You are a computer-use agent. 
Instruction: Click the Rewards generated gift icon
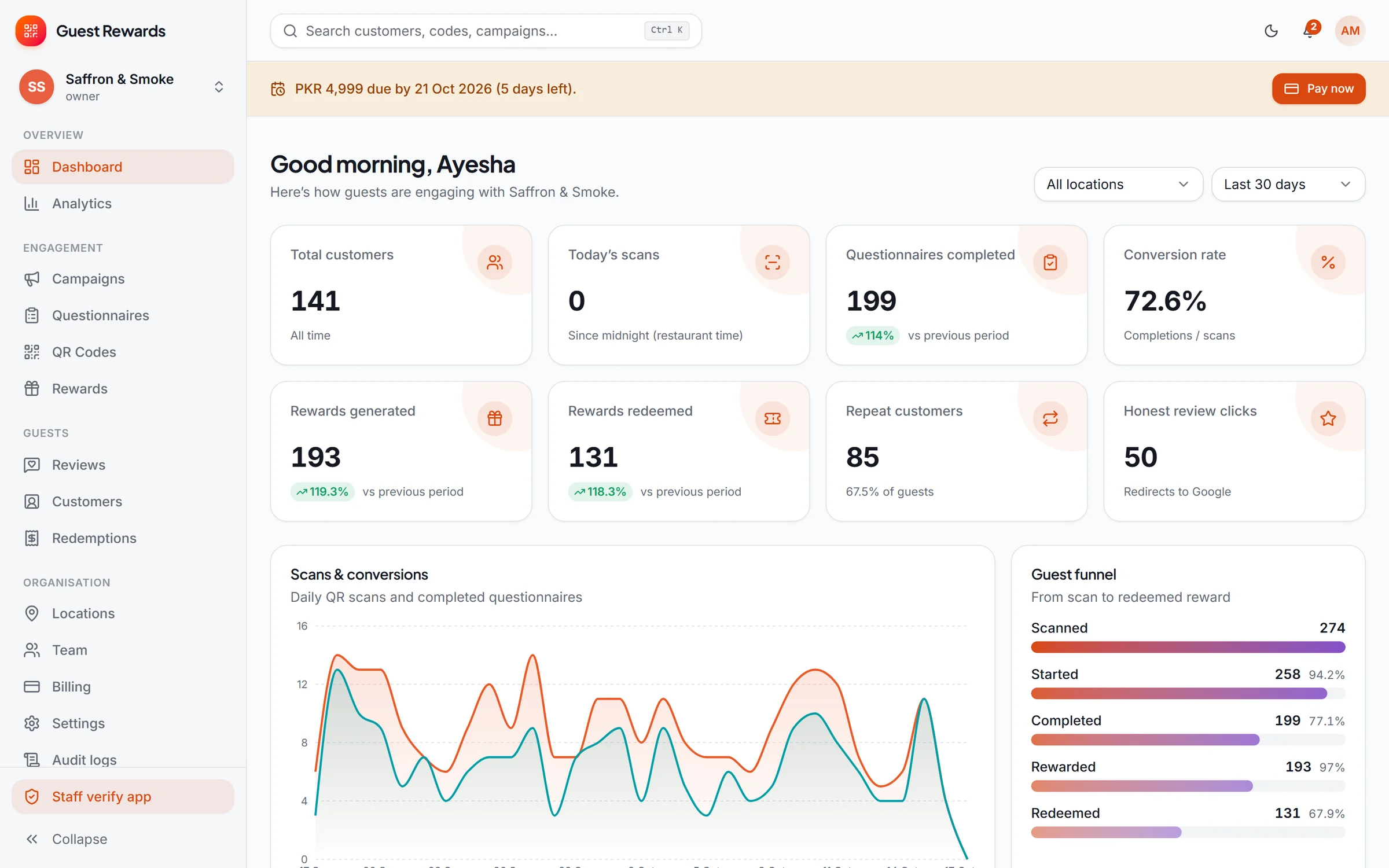[x=495, y=418]
